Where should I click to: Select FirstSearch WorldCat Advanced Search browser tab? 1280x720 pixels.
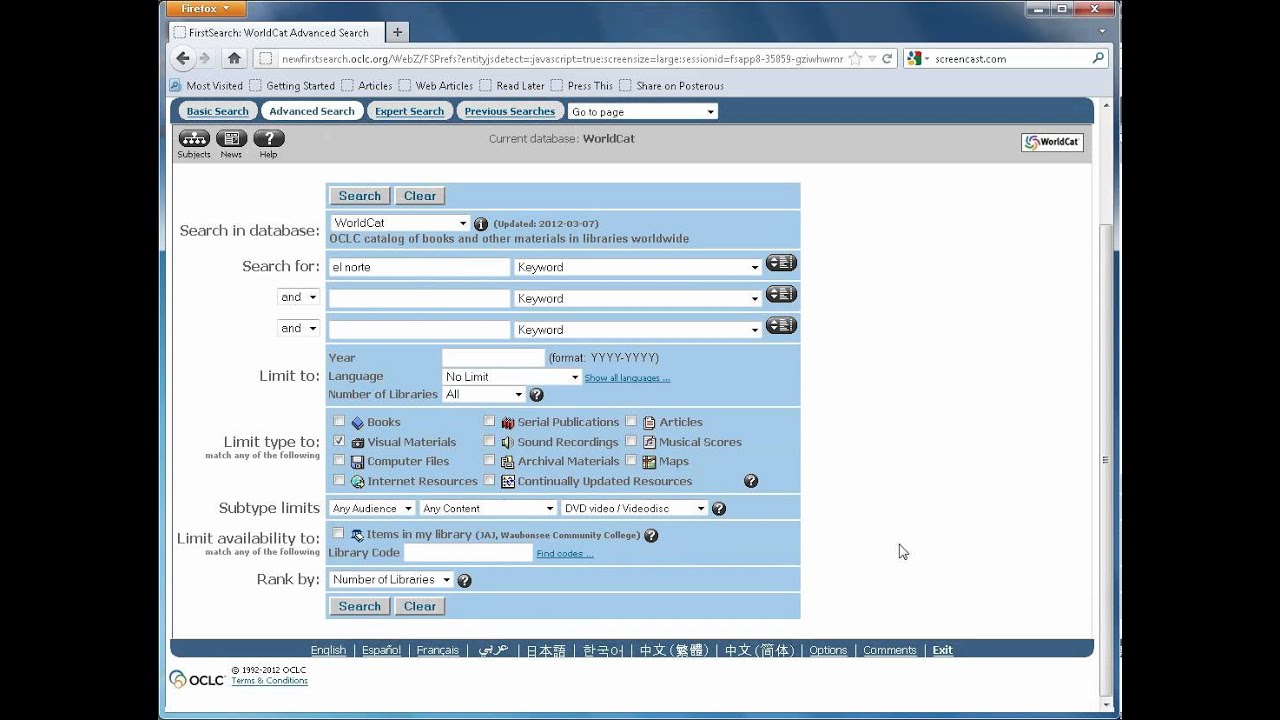click(x=275, y=32)
